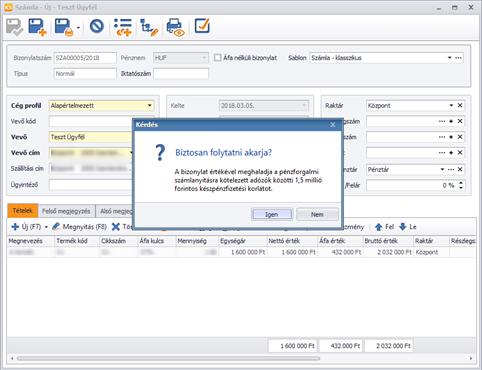This screenshot has width=482, height=370.
Task: Click the Új (F7) add button
Action: pos(26,227)
